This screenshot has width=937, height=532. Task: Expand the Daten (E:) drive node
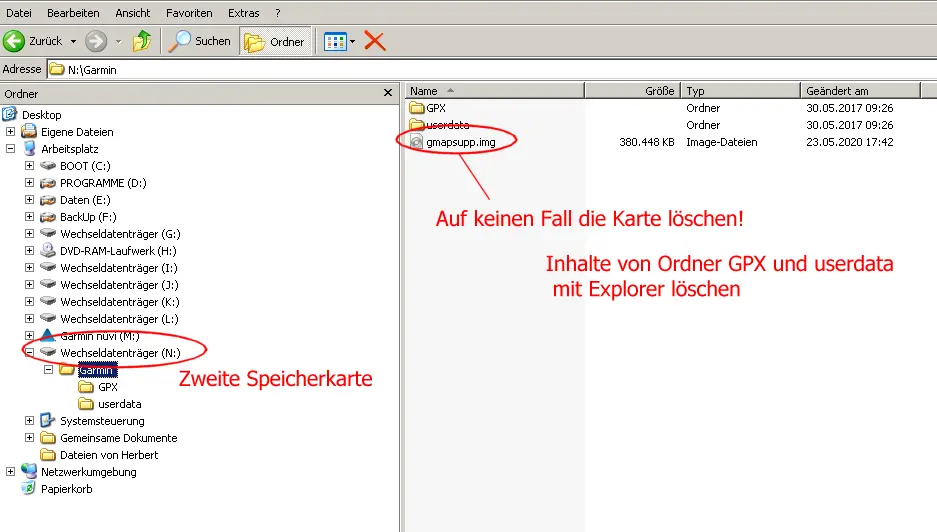(x=29, y=200)
